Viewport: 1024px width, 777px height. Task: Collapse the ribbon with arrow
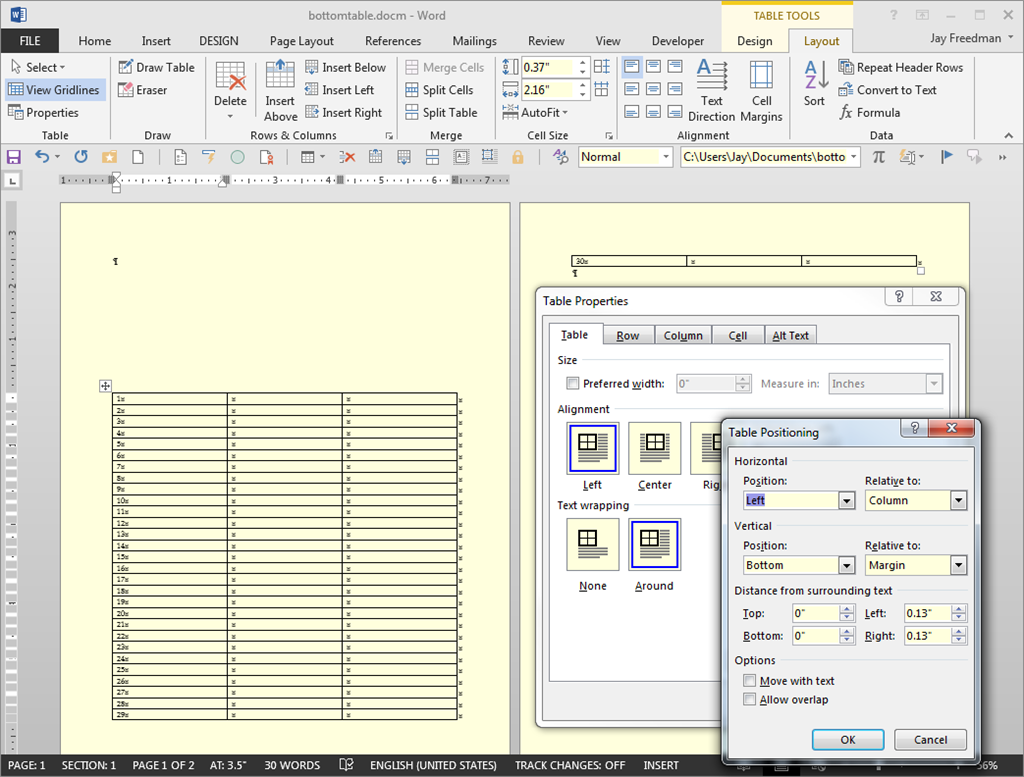pos(1009,136)
